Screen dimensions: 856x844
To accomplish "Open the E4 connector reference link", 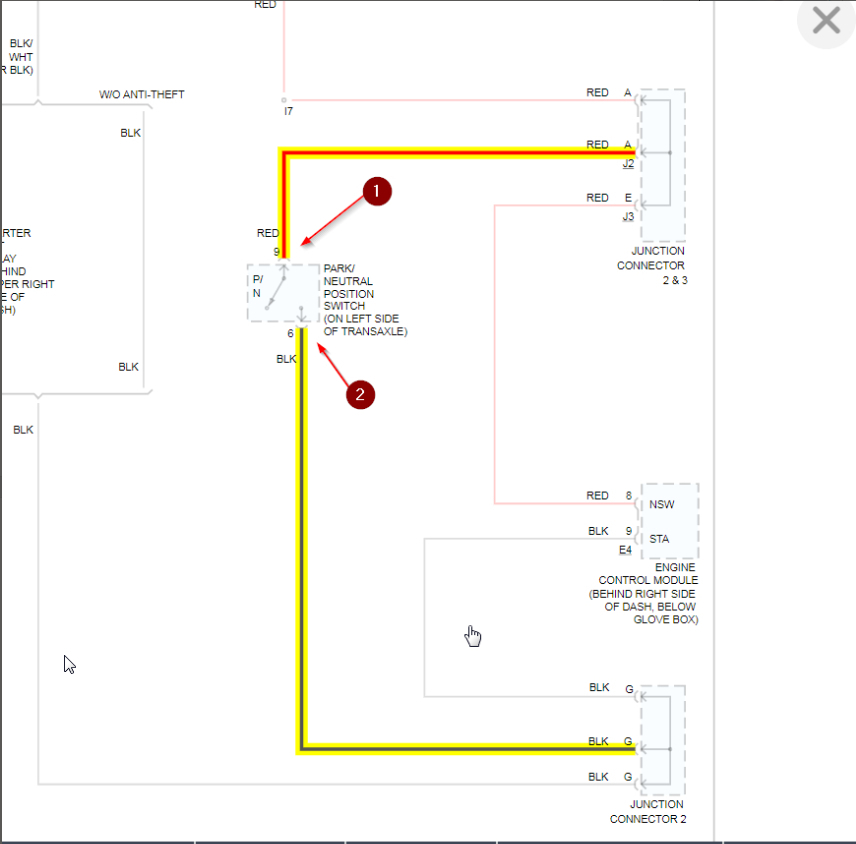I will pyautogui.click(x=625, y=550).
